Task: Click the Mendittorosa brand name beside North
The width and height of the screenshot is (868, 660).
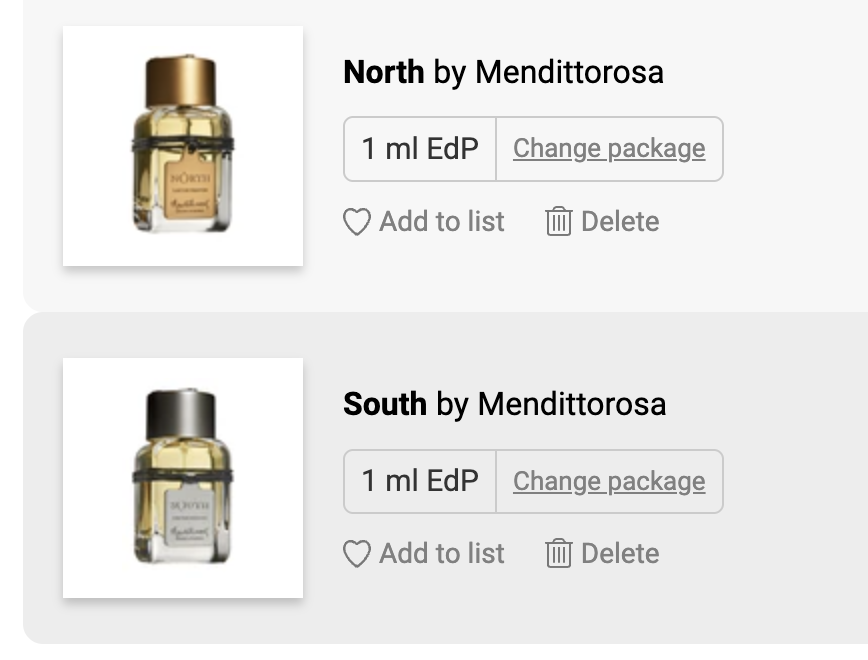Action: 569,72
